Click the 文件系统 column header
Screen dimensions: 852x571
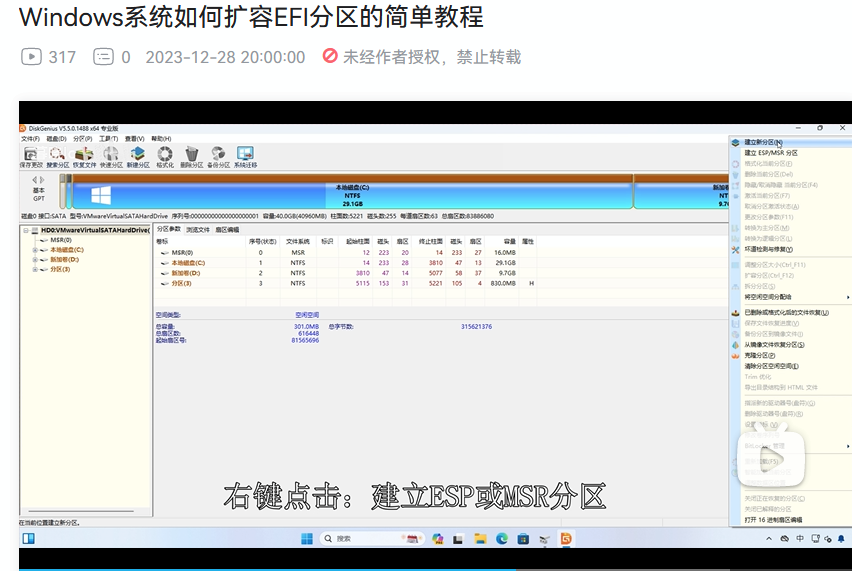click(298, 241)
